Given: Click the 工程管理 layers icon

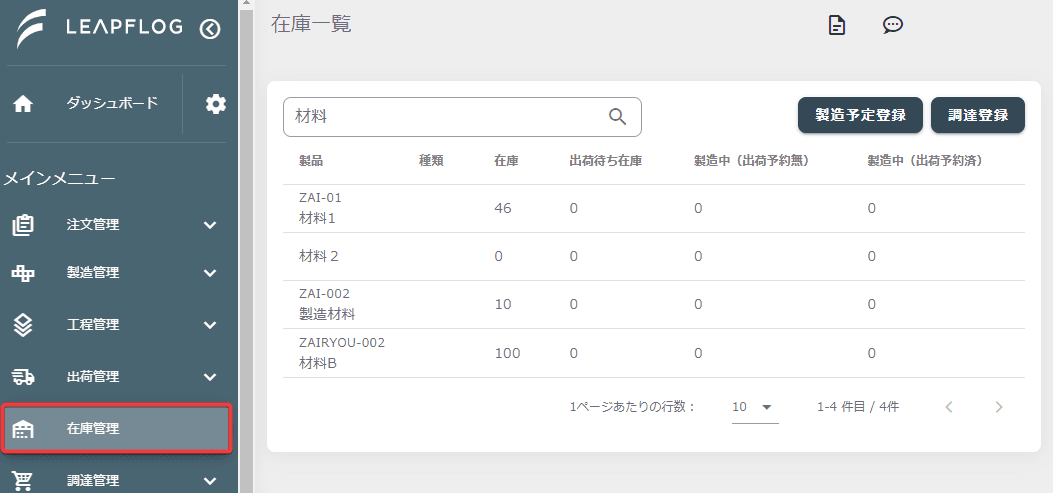Looking at the screenshot, I should click(x=24, y=325).
